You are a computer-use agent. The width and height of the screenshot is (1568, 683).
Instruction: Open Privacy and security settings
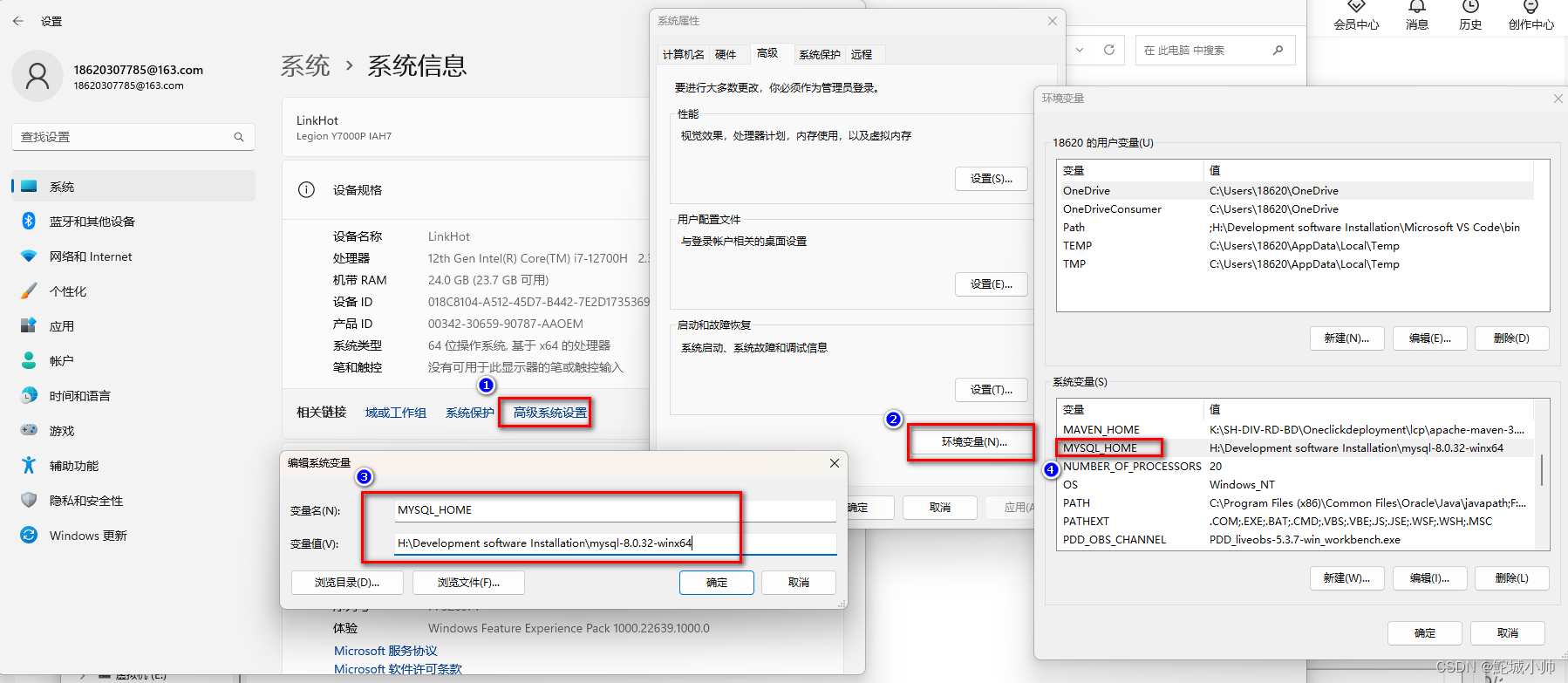(x=133, y=501)
